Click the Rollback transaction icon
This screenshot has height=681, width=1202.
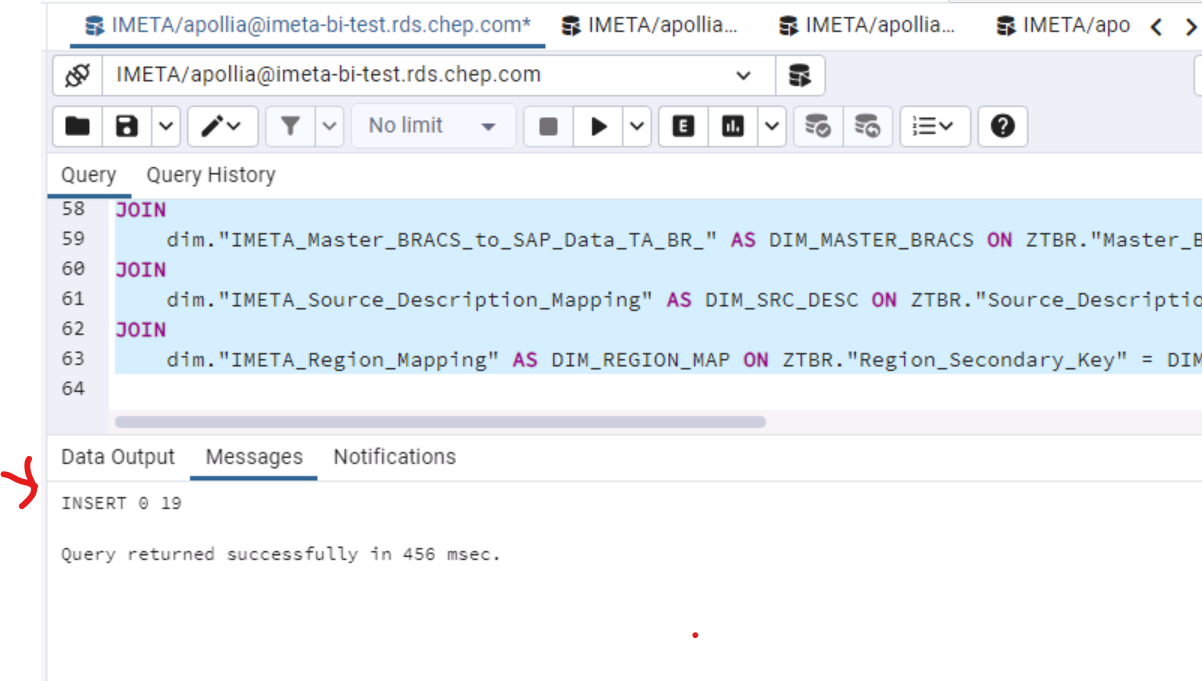point(867,126)
